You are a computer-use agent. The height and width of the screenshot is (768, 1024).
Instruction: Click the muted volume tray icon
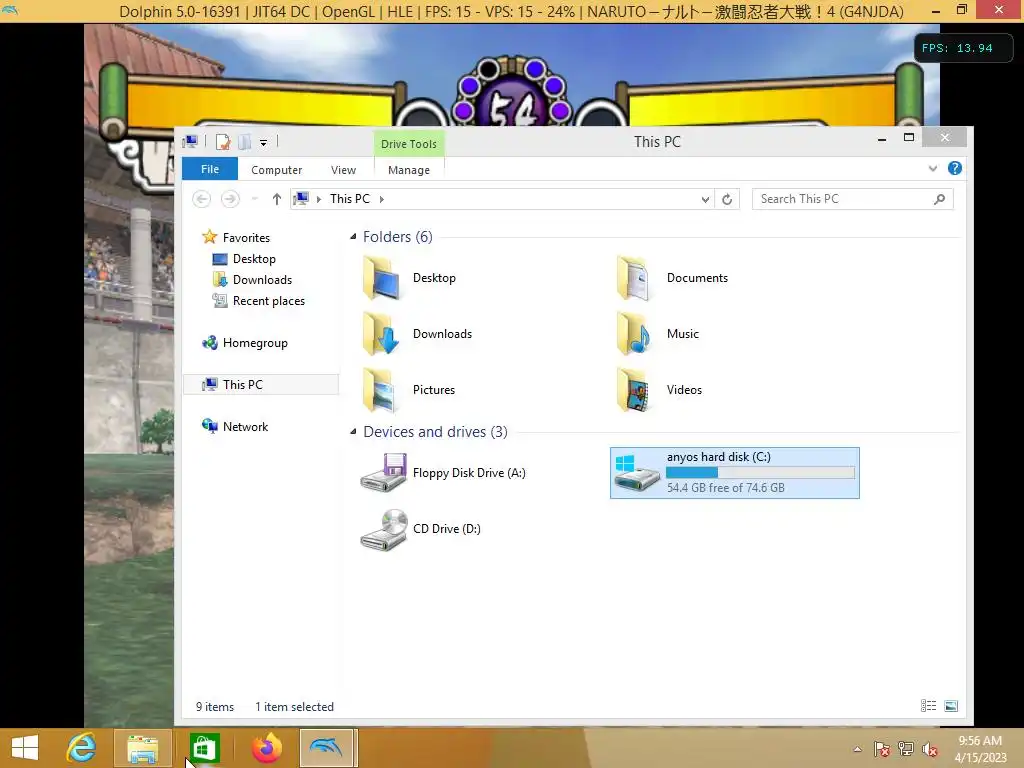(x=930, y=749)
